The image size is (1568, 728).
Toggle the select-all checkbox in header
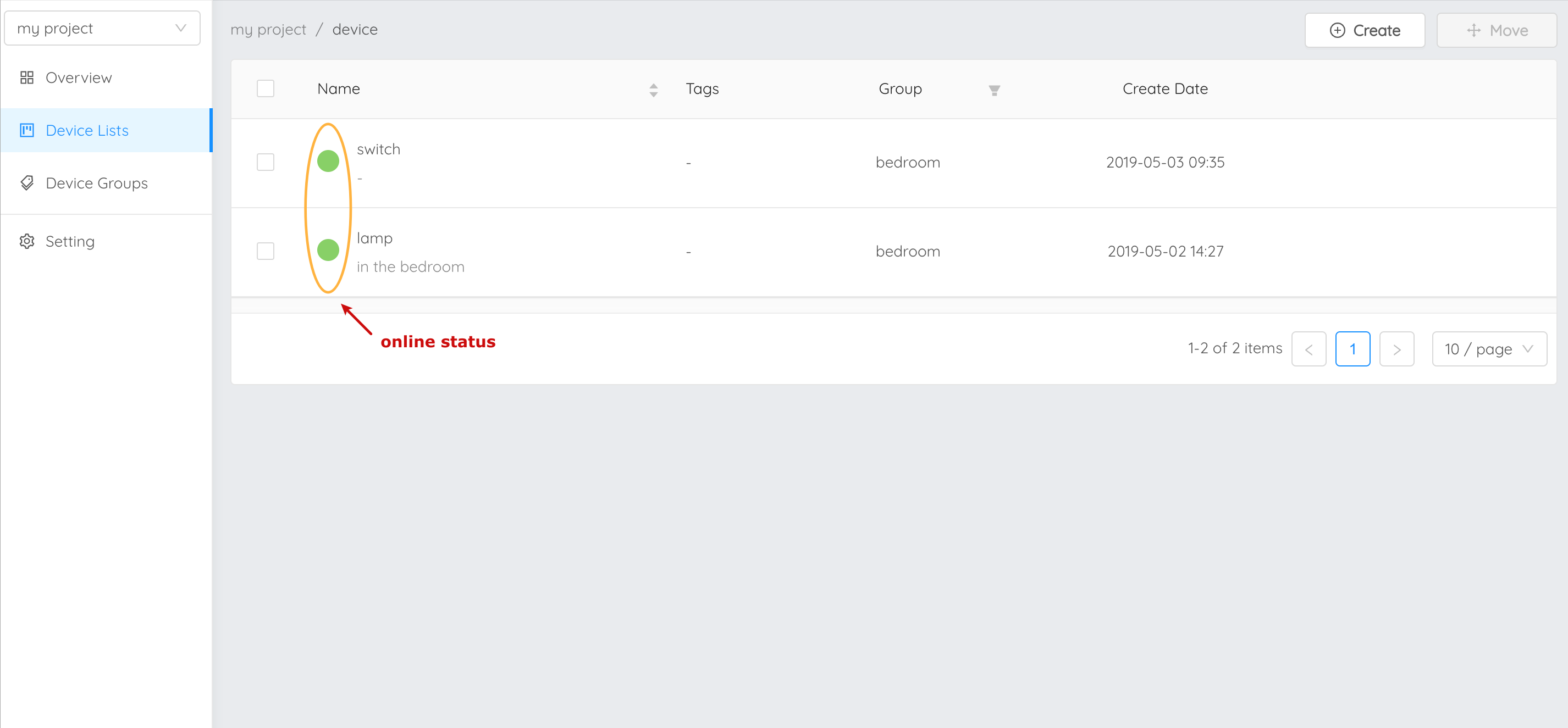click(x=266, y=89)
